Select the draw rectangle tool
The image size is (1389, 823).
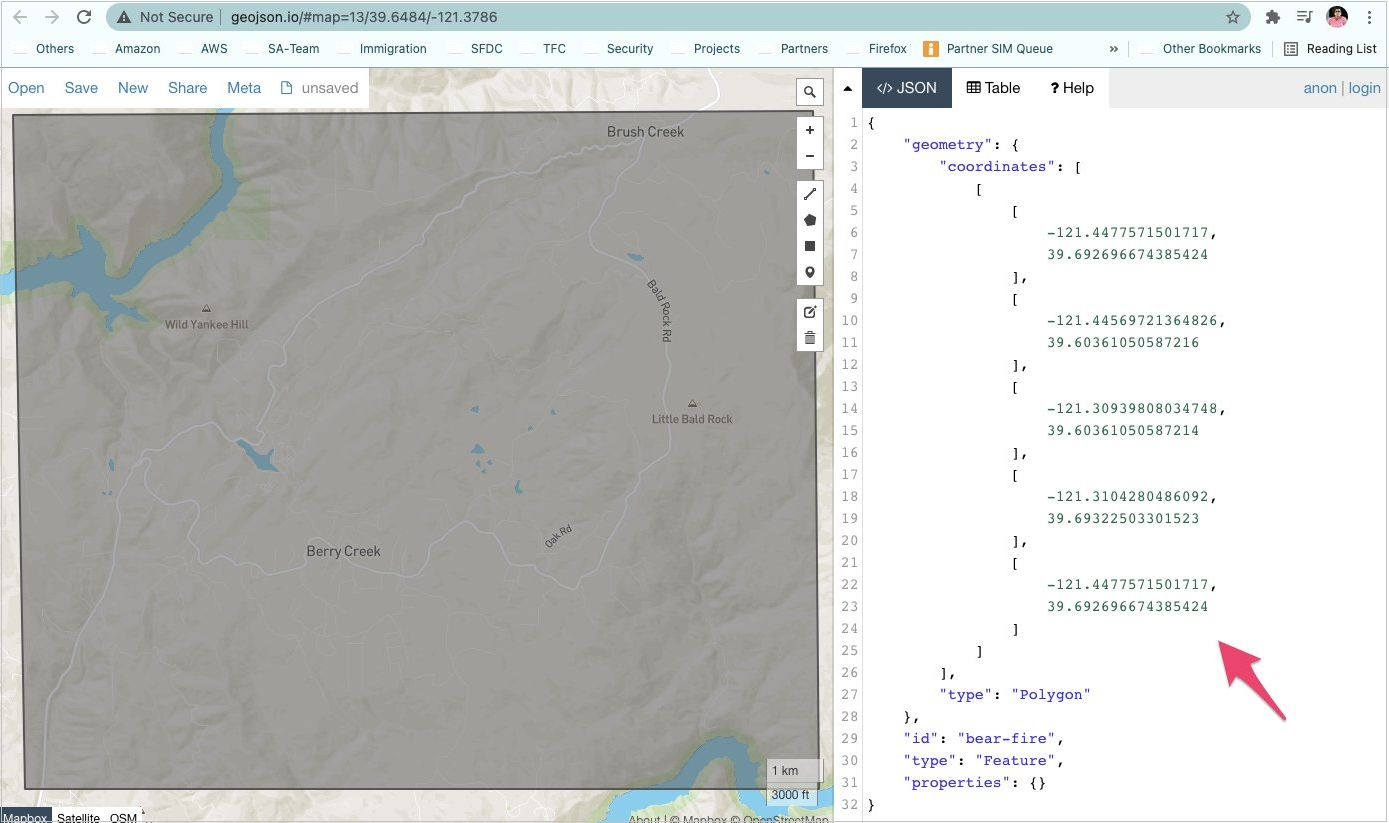(x=809, y=246)
